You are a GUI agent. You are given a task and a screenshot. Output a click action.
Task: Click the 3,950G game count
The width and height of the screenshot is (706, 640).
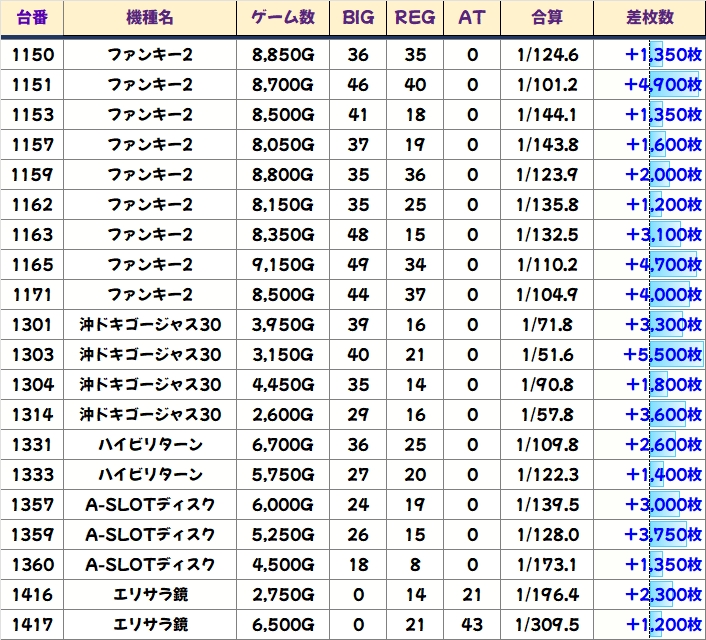click(283, 325)
